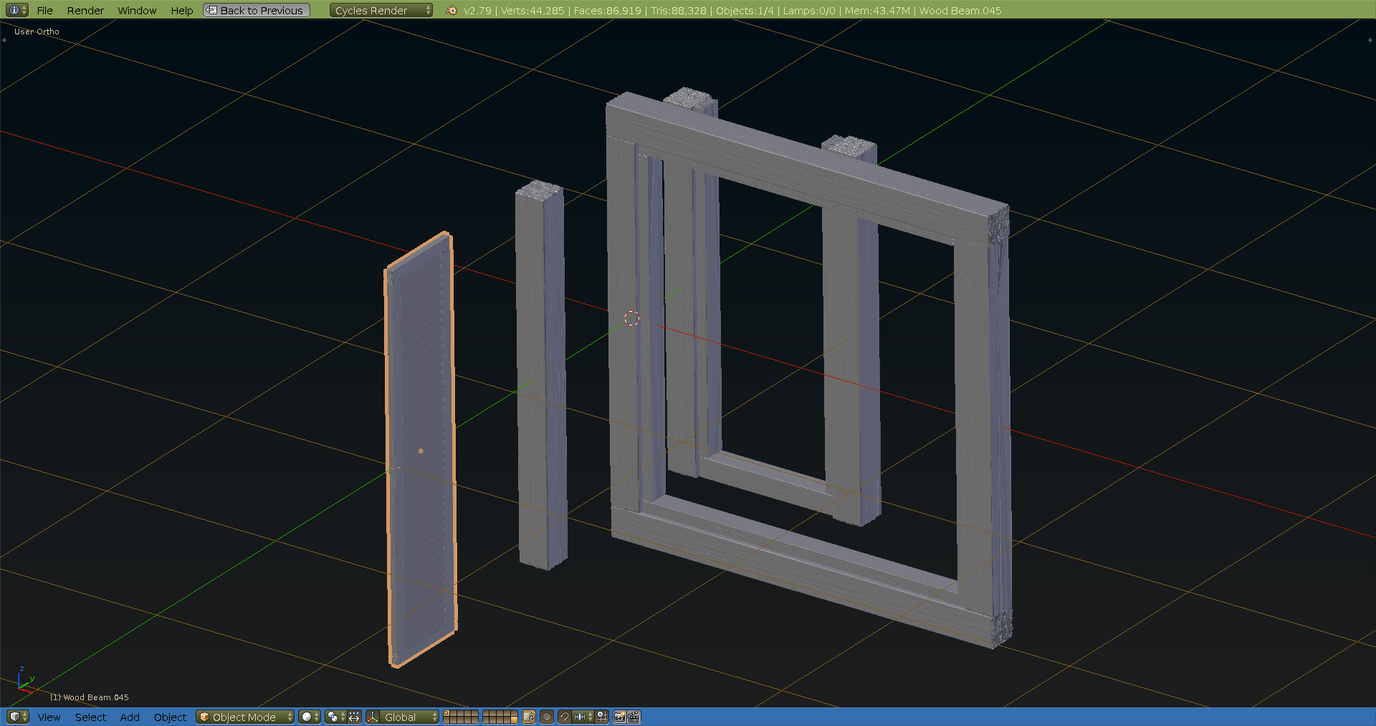Click the Blender logo icon in the header
Viewport: 1376px width, 726px height.
click(x=452, y=10)
